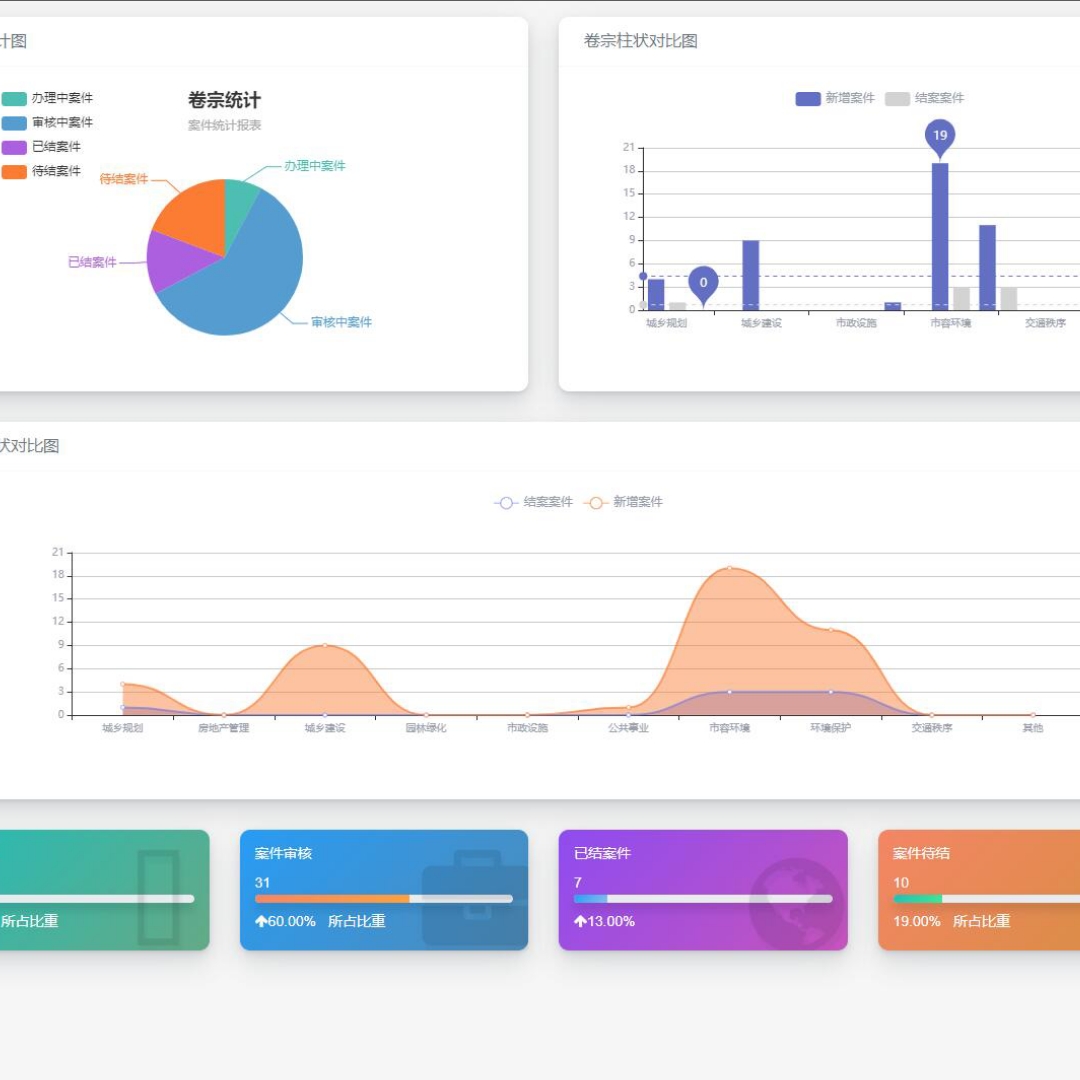The image size is (1080, 1080).
Task: Click the 已结案件 card progress bar
Action: click(x=703, y=899)
